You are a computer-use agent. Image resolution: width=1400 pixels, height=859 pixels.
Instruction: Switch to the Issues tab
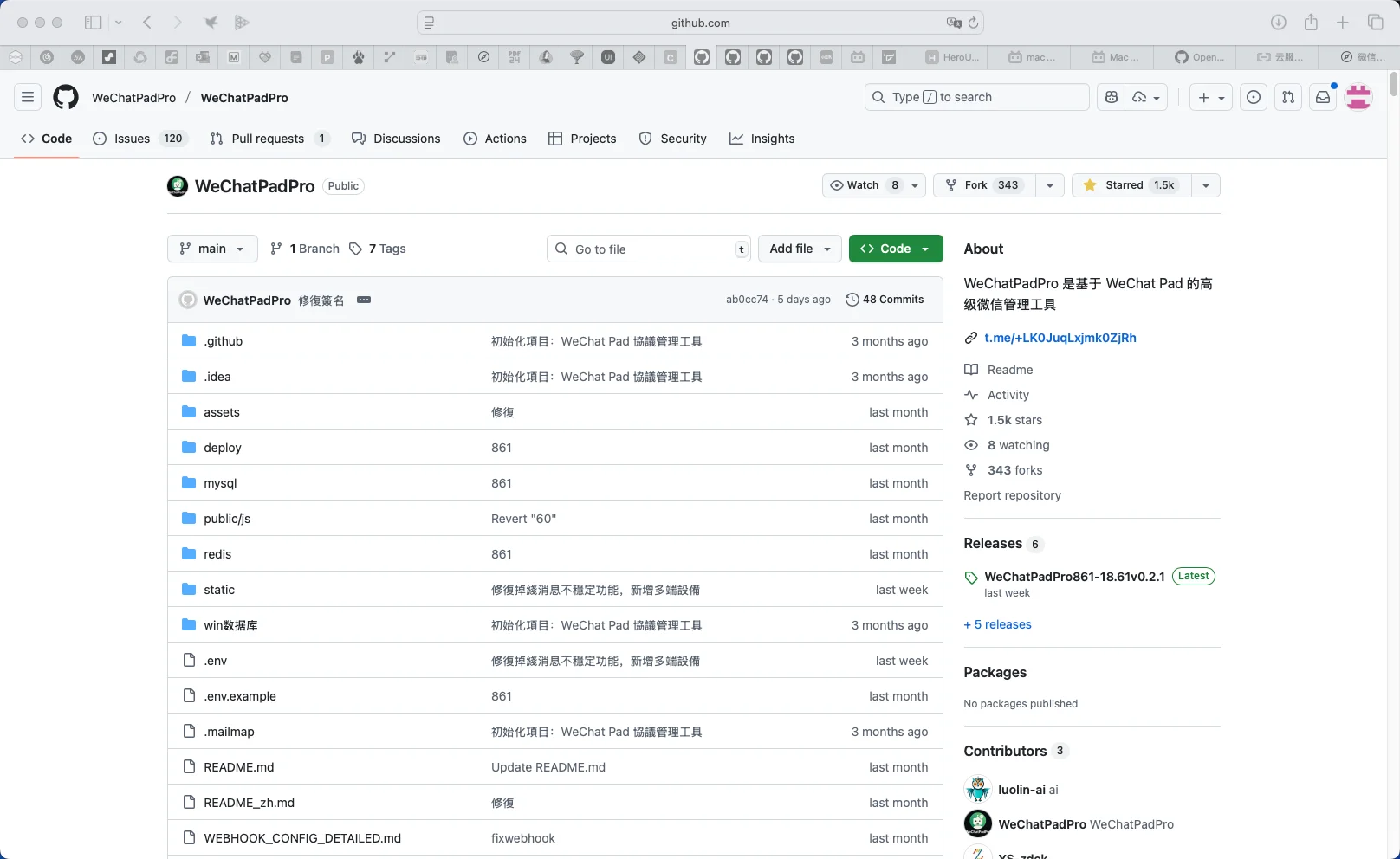pyautogui.click(x=139, y=139)
